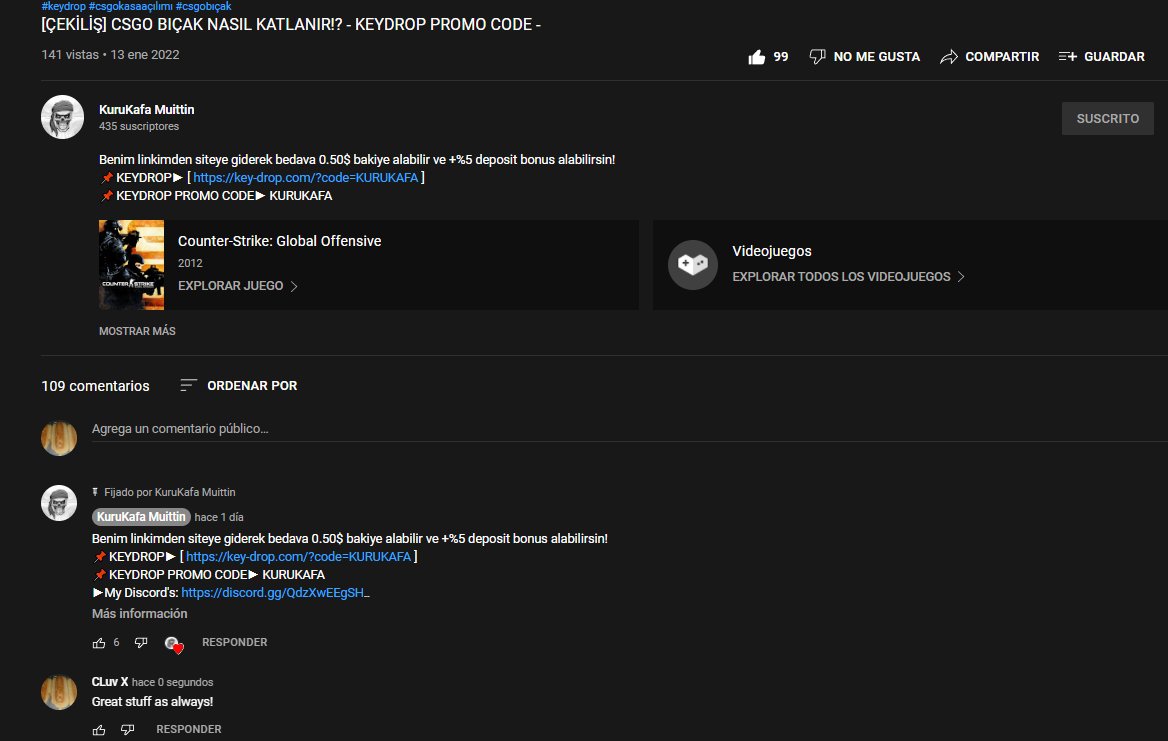Click RESPONDER under pinned comment
Viewport: 1168px width, 741px height.
tap(235, 642)
